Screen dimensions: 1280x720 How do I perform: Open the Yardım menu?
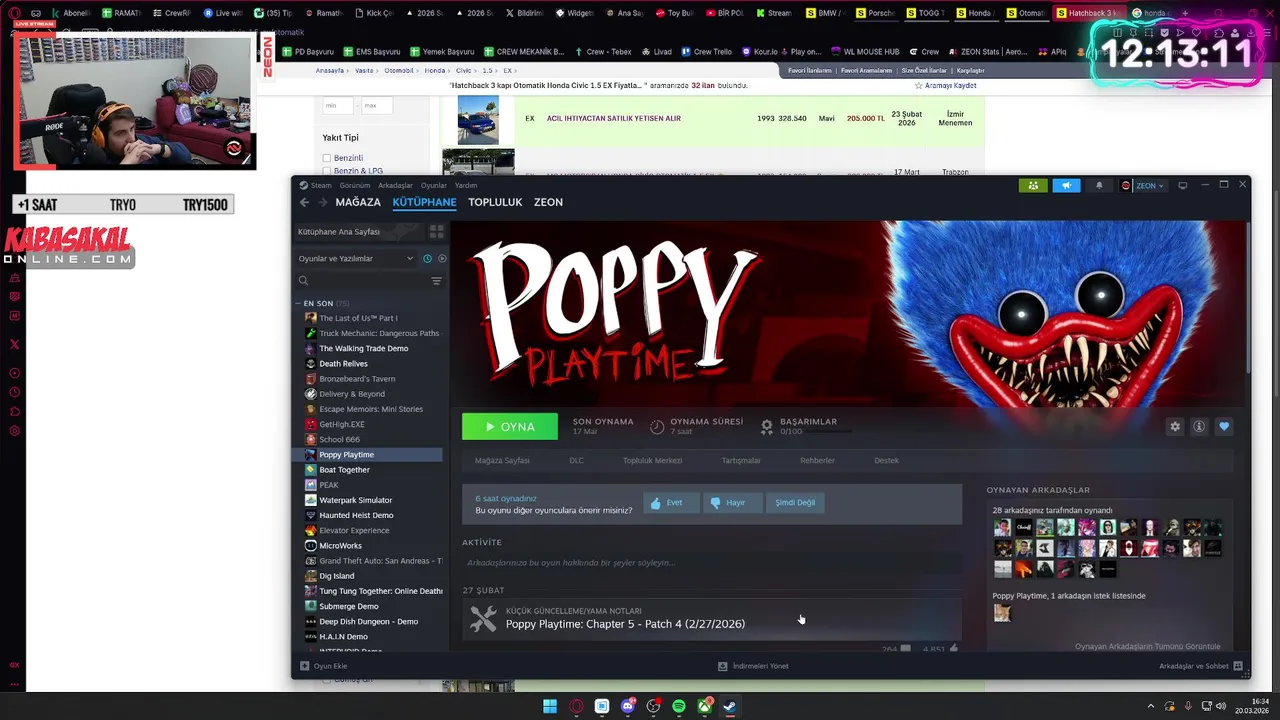[466, 185]
